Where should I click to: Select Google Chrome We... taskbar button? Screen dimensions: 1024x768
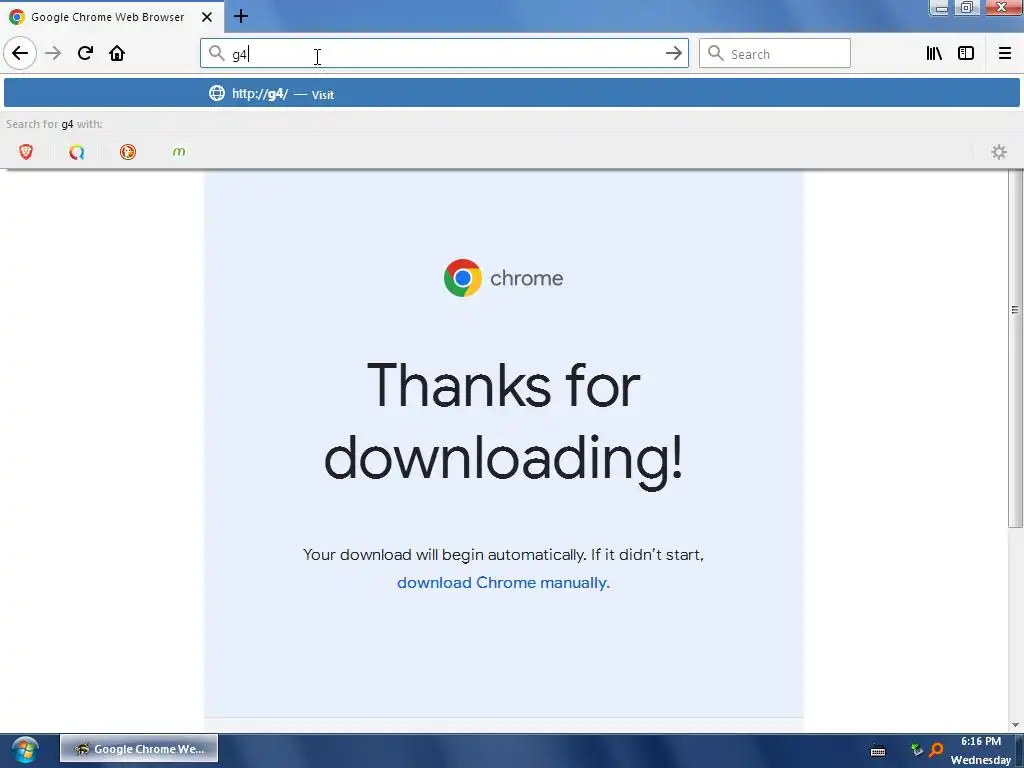click(139, 748)
